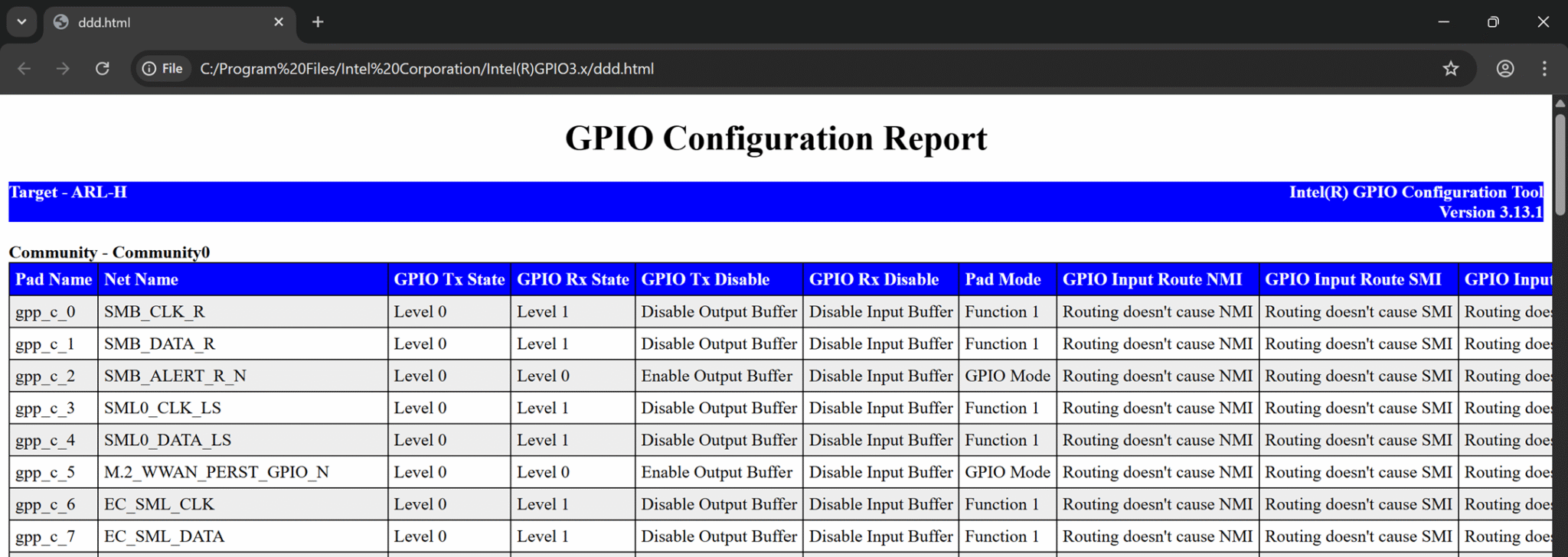This screenshot has height=557, width=1568.
Task: Reload the ddd.html page
Action: click(x=102, y=69)
